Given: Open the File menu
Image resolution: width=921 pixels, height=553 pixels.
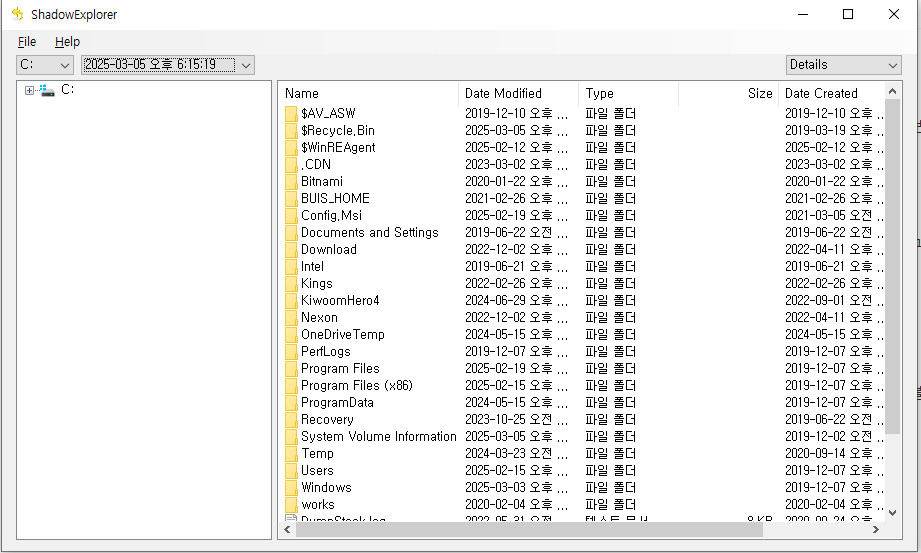Looking at the screenshot, I should click(x=27, y=42).
